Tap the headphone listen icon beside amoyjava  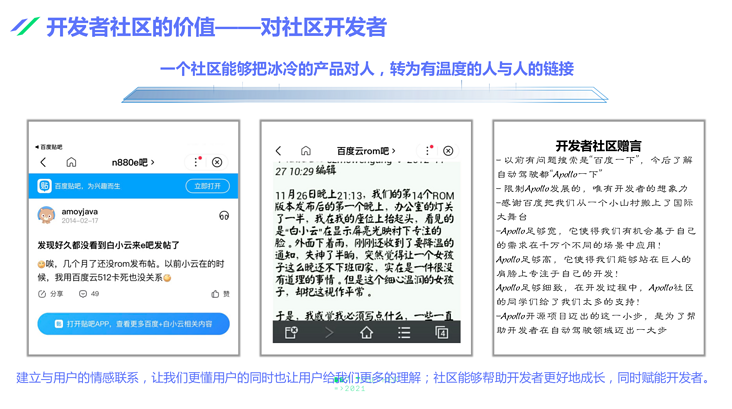click(224, 216)
